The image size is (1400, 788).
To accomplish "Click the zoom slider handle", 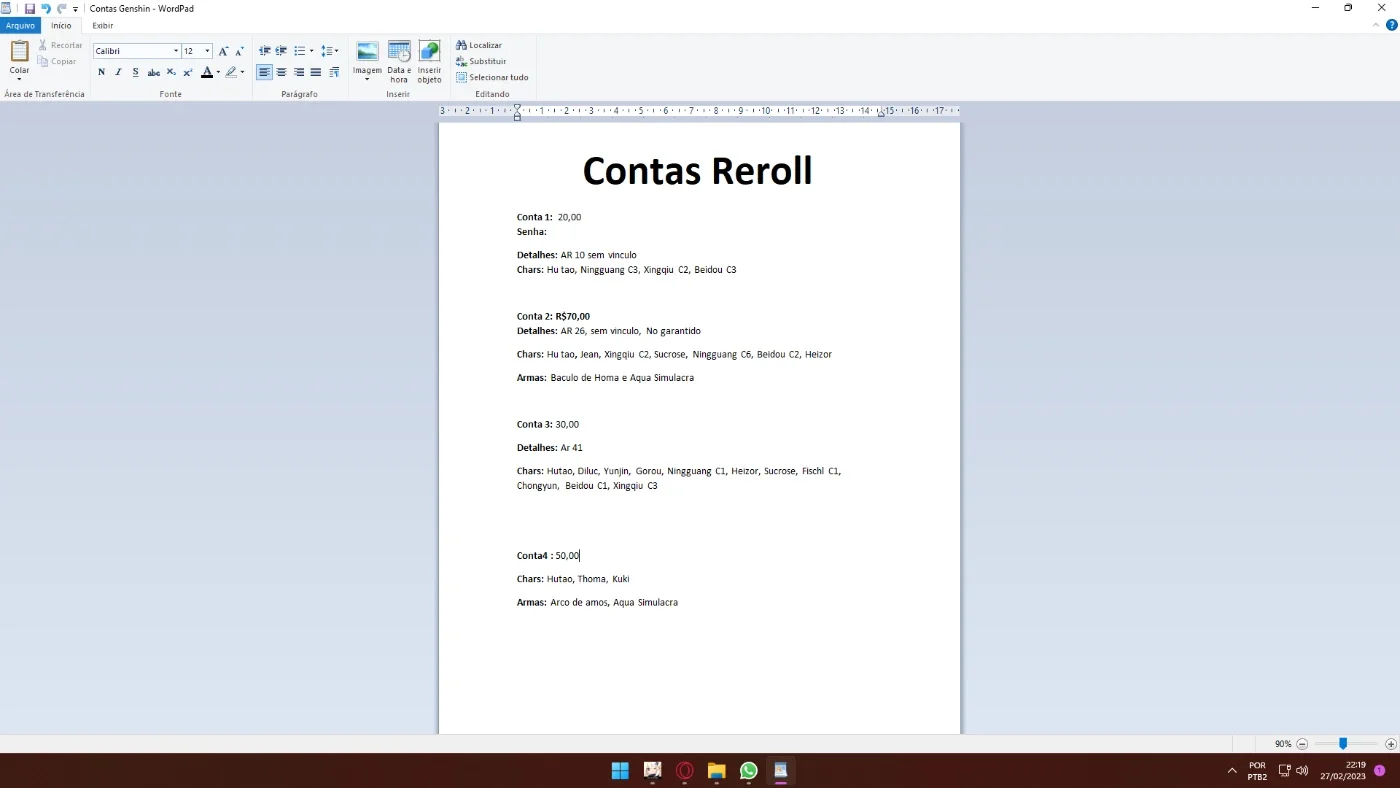I will (x=1343, y=744).
